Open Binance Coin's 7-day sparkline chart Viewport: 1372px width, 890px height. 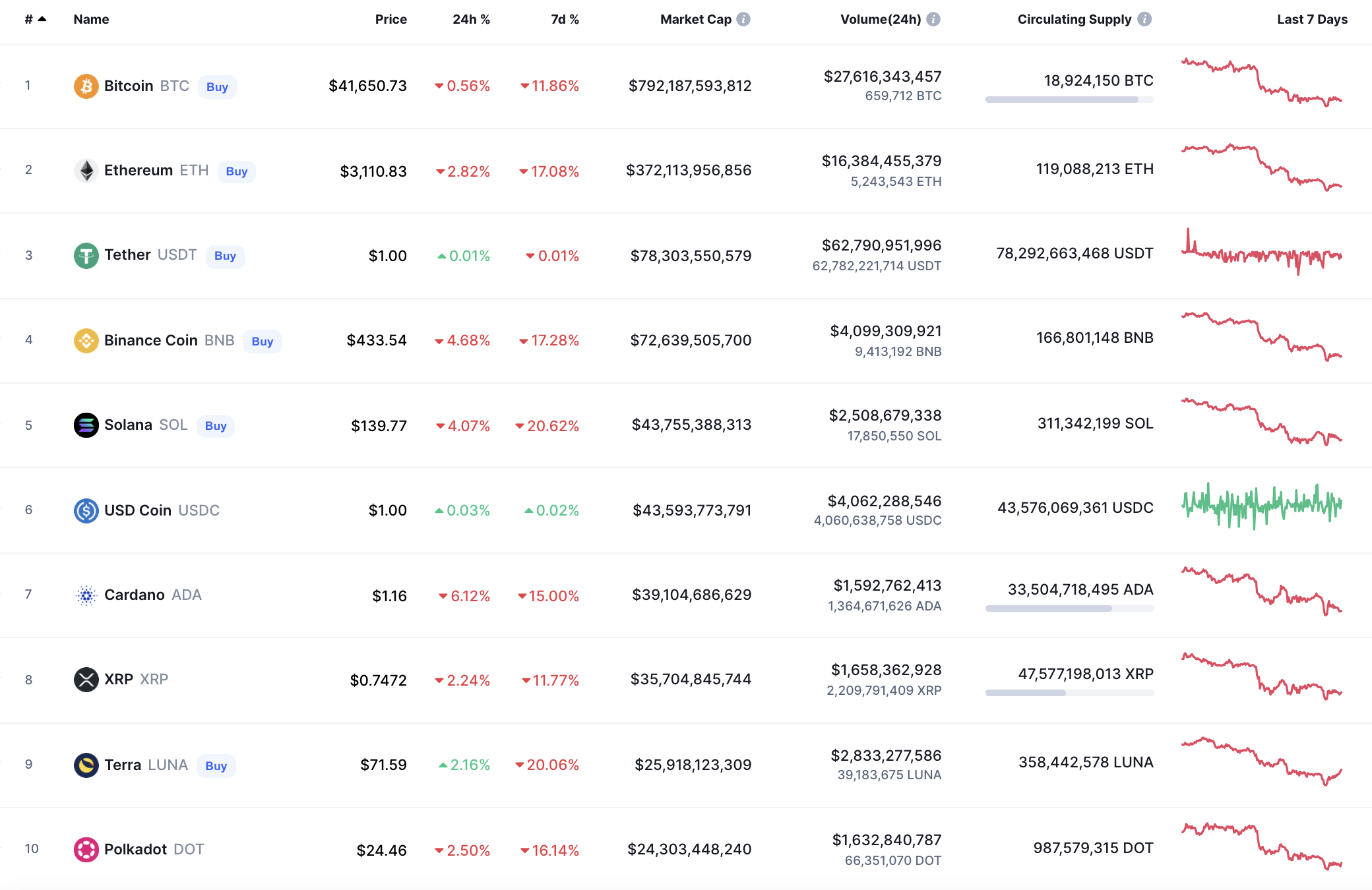click(x=1261, y=336)
